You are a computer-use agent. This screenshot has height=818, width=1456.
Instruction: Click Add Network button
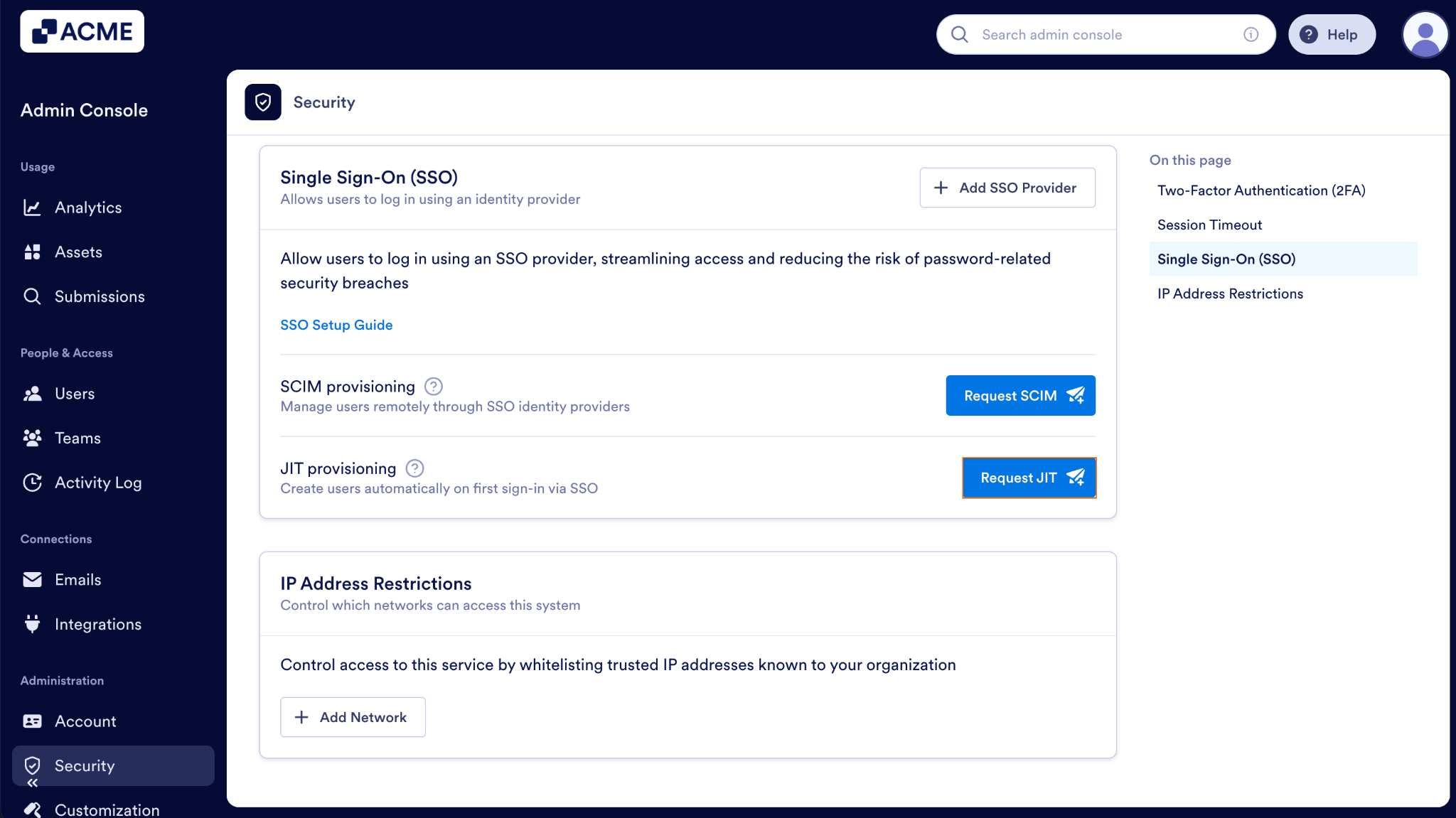353,717
